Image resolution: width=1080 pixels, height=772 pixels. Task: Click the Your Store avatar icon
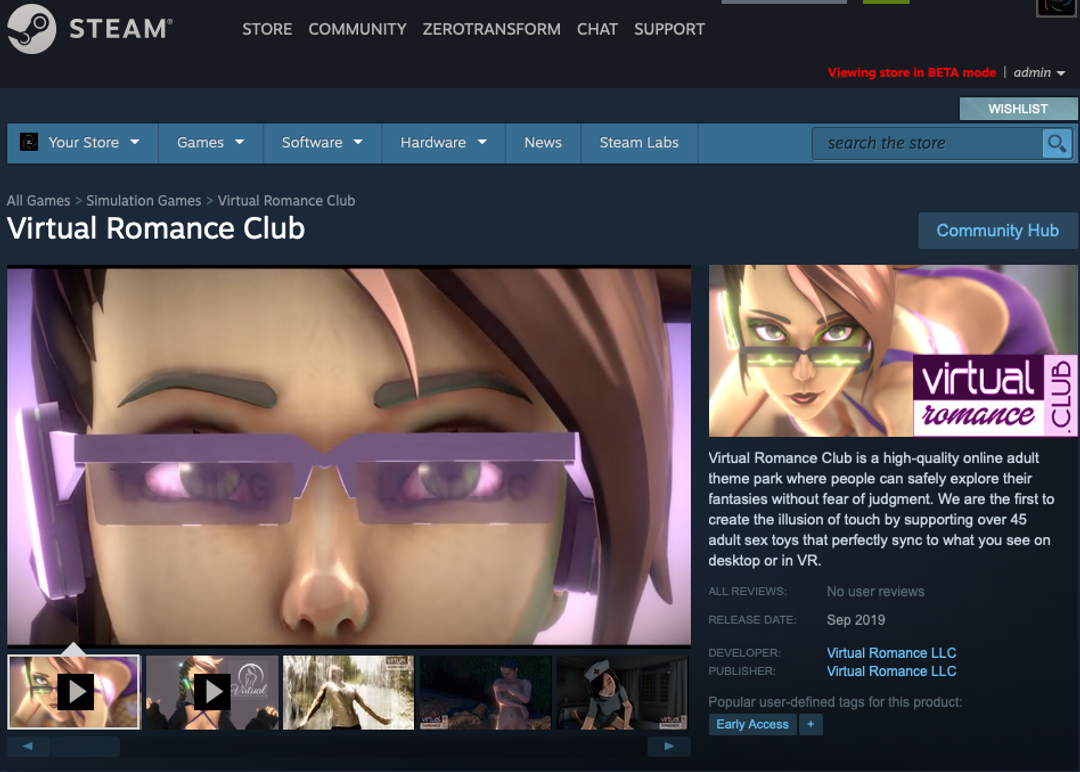pos(29,142)
